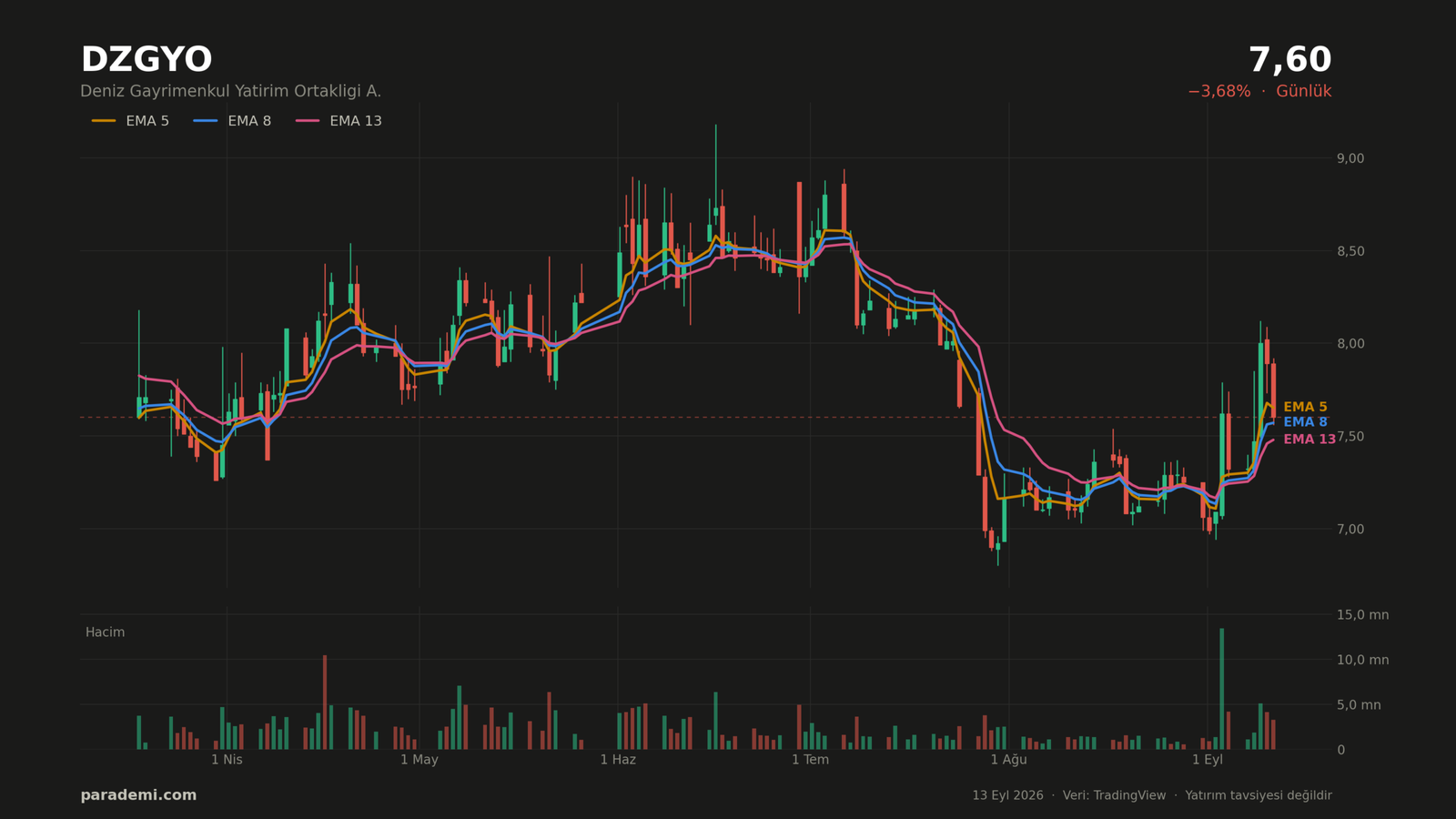Click the EMA 8 end-of-line tag
This screenshot has width=1456, height=819.
click(x=1305, y=422)
